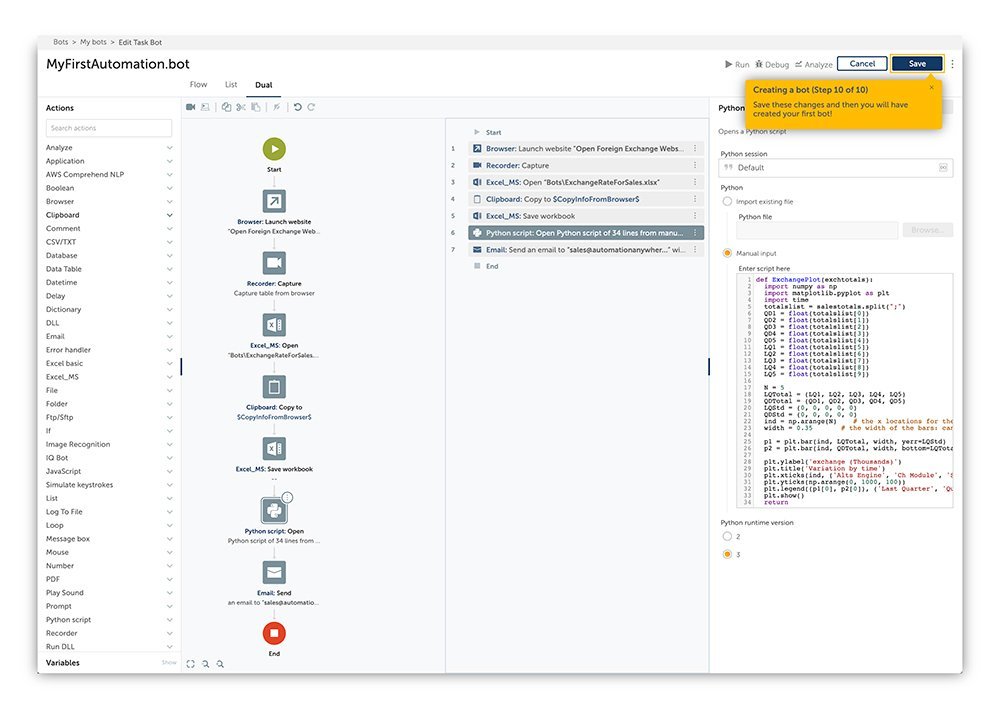Click the Analyze button

click(x=813, y=64)
